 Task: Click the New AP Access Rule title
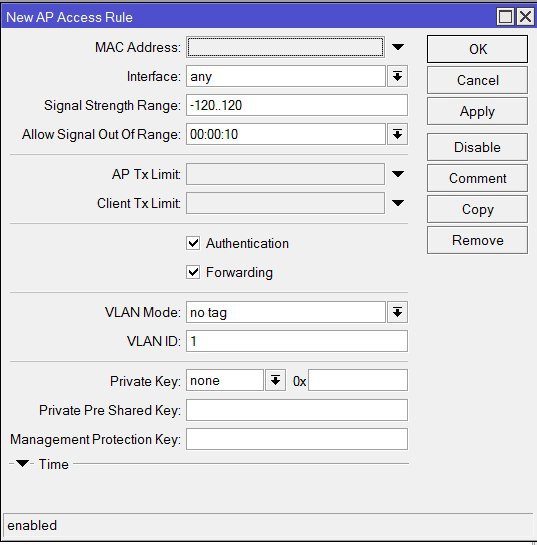(x=70, y=17)
